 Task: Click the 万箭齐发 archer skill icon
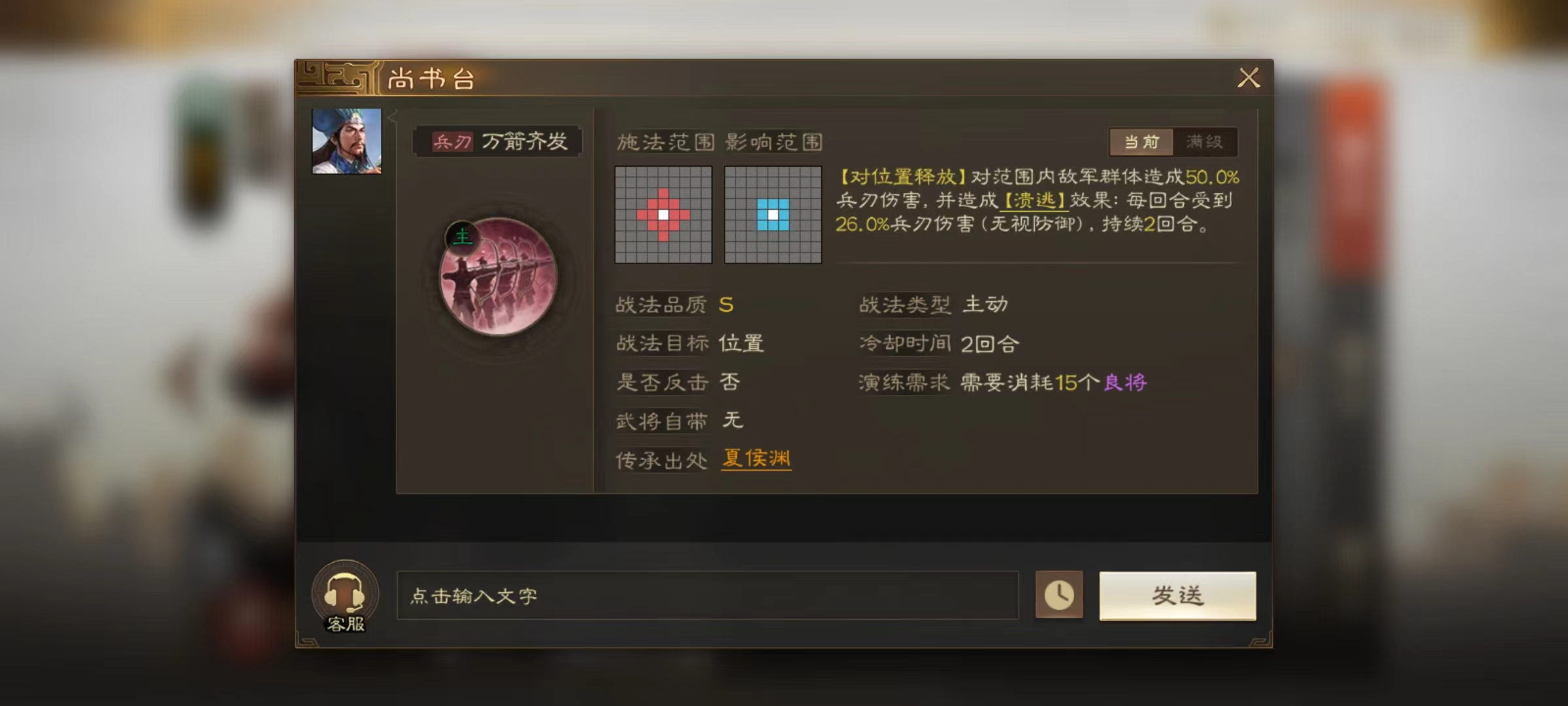pos(498,277)
